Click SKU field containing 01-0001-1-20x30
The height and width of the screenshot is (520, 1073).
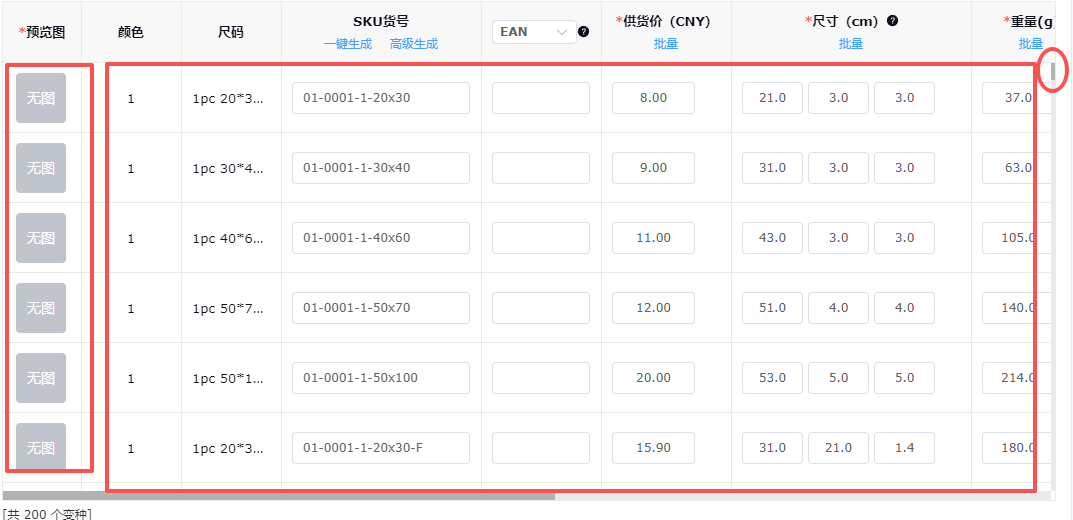(x=381, y=98)
